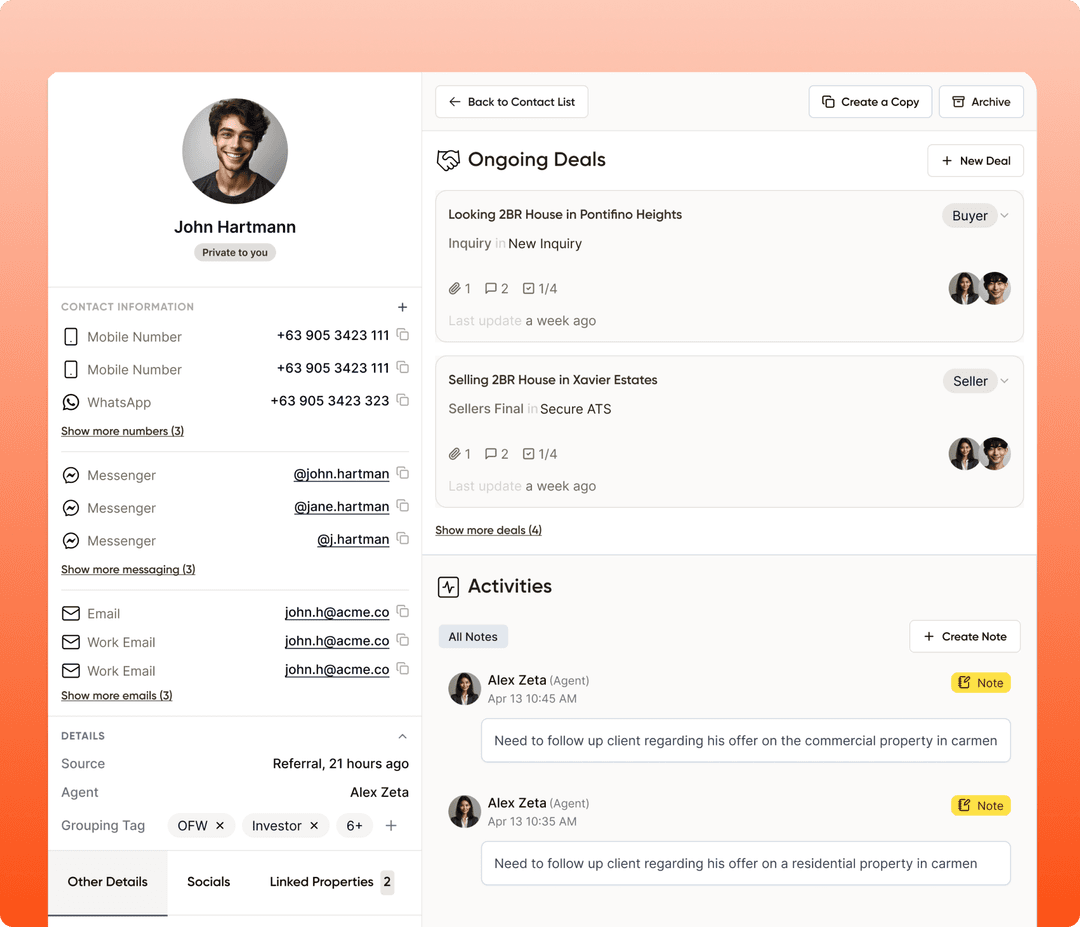Open the Buyer role dropdown
This screenshot has width=1080, height=927.
coord(976,216)
